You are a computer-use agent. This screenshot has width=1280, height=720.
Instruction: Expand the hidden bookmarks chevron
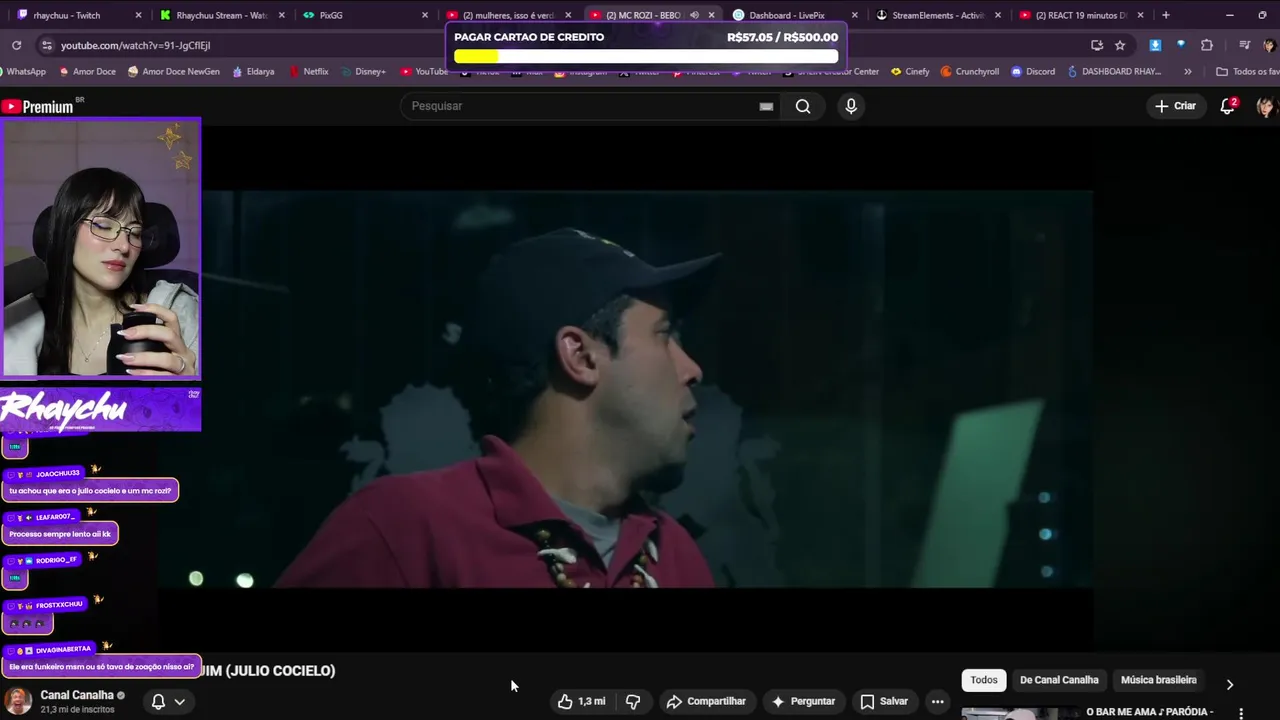point(1187,72)
